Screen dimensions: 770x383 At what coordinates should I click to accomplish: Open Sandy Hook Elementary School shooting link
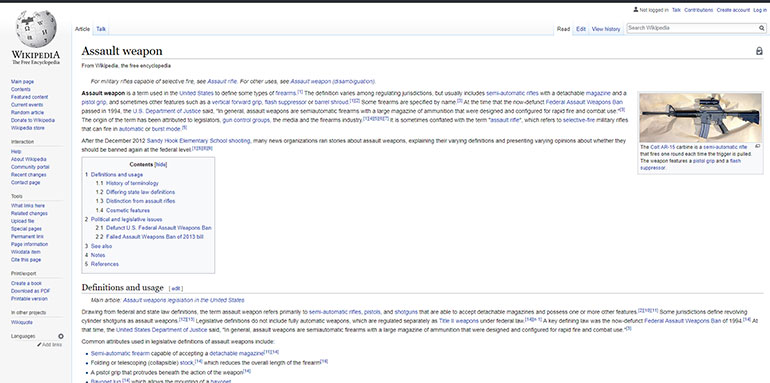coord(198,141)
